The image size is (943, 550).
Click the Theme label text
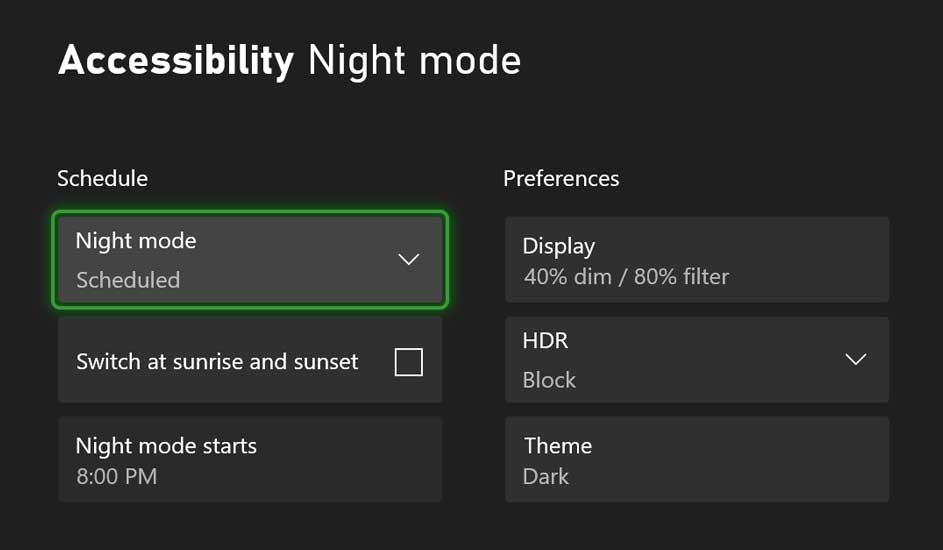tap(557, 446)
